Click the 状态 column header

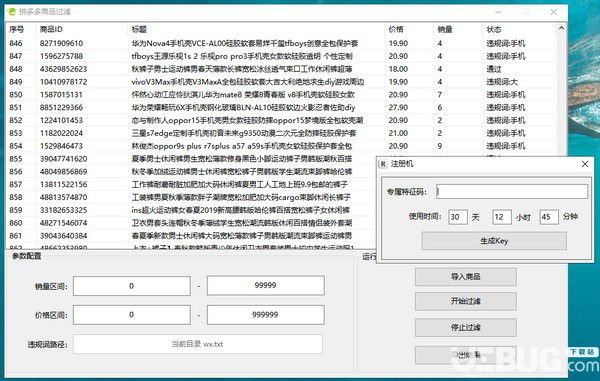pyautogui.click(x=494, y=29)
